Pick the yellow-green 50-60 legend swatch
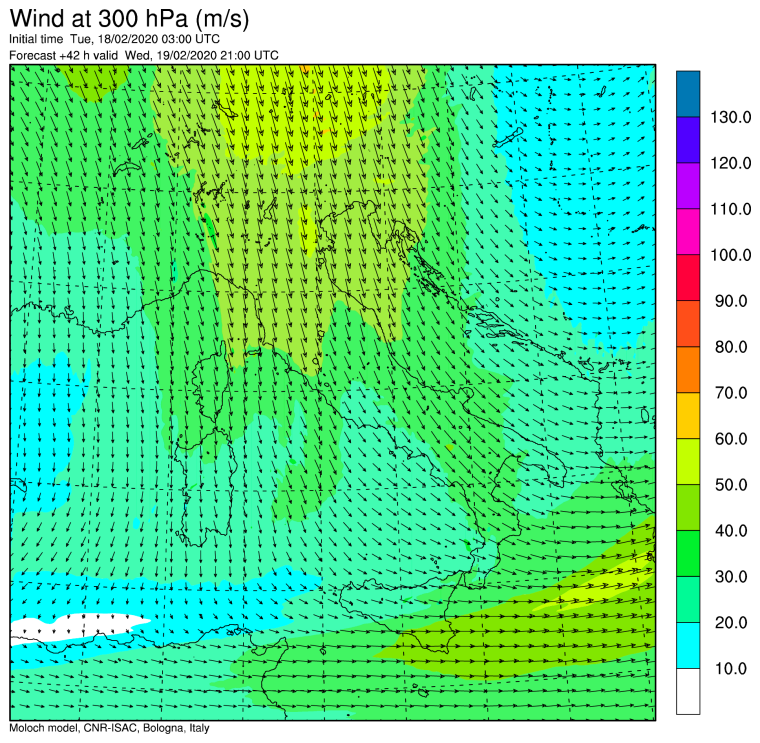Image resolution: width=760 pixels, height=743 pixels. 688,462
